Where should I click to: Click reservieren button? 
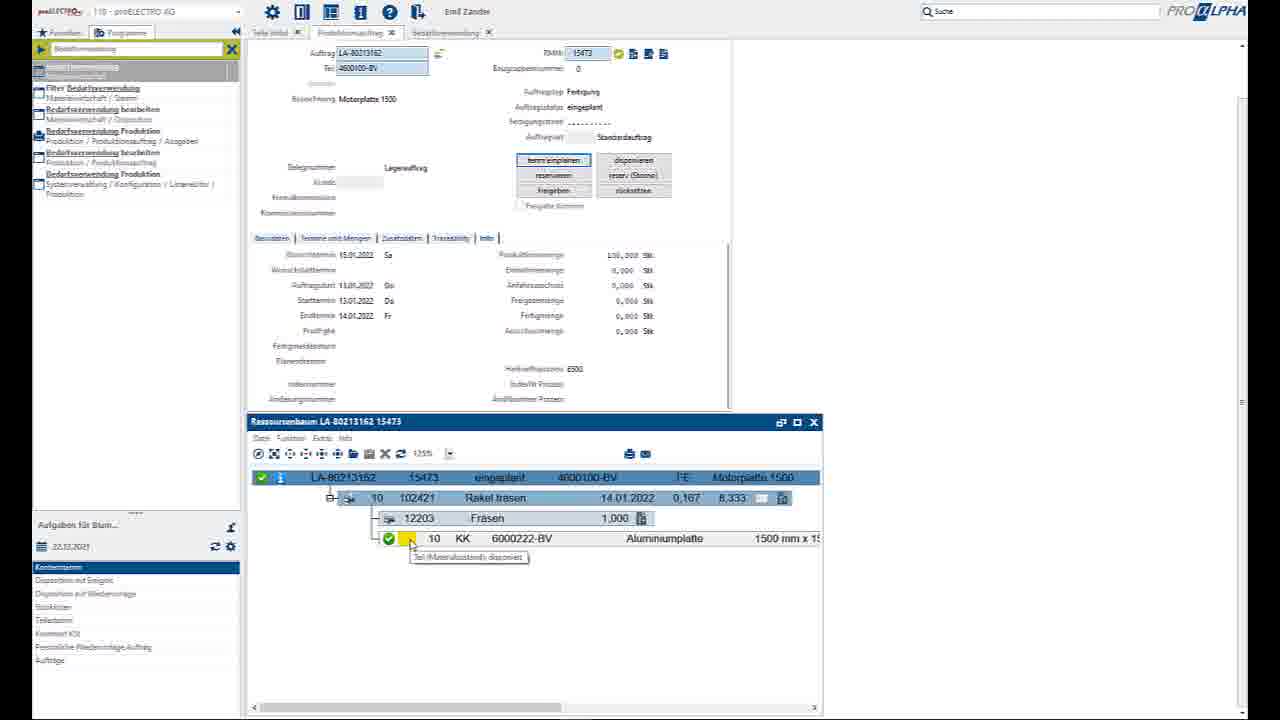(x=554, y=175)
